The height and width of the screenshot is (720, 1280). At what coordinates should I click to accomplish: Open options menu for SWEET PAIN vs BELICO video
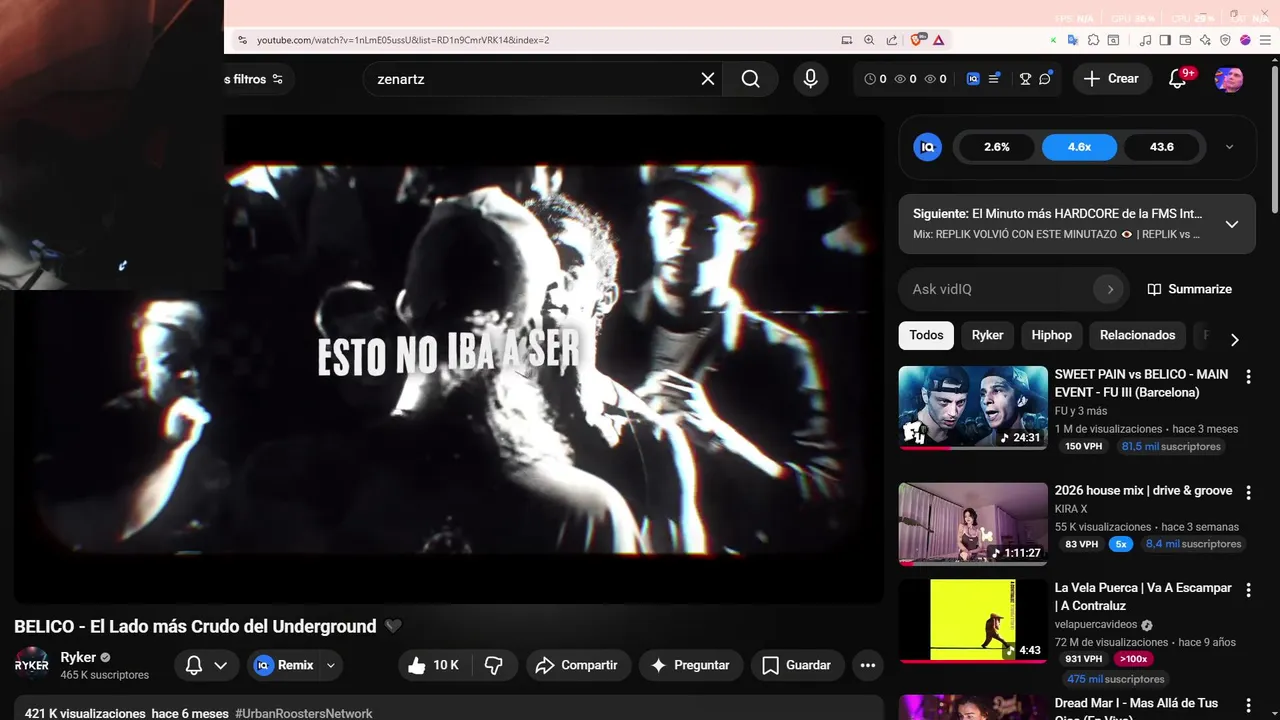pos(1248,377)
